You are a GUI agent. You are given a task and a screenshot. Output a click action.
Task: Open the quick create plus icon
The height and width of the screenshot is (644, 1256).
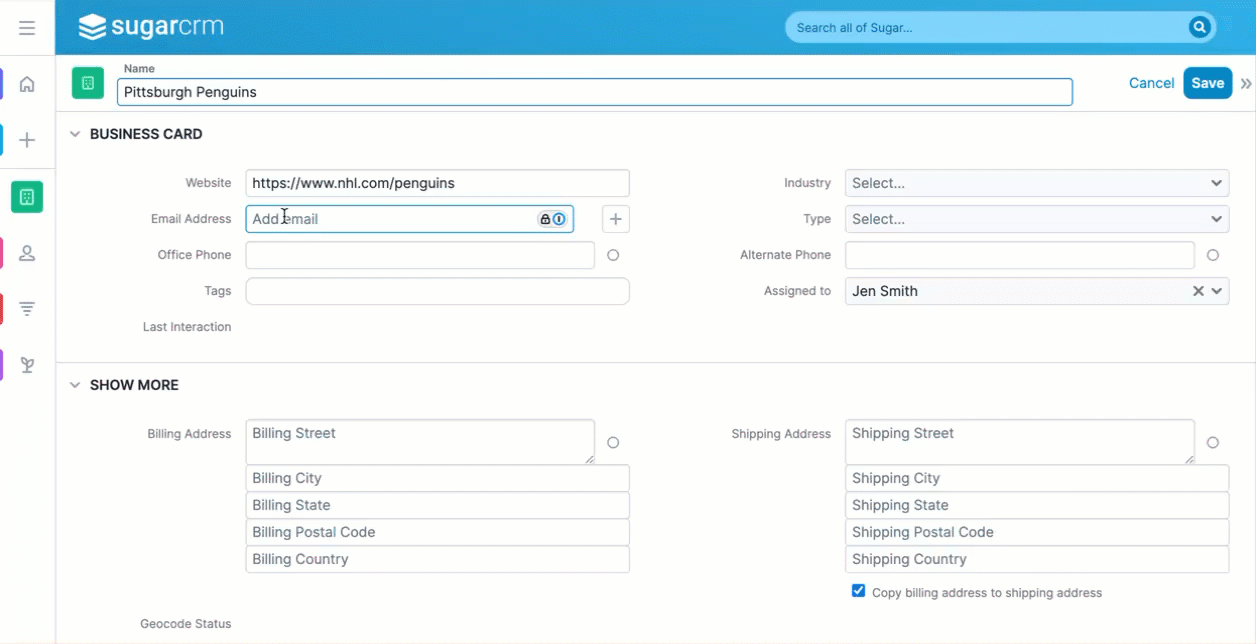tap(27, 140)
